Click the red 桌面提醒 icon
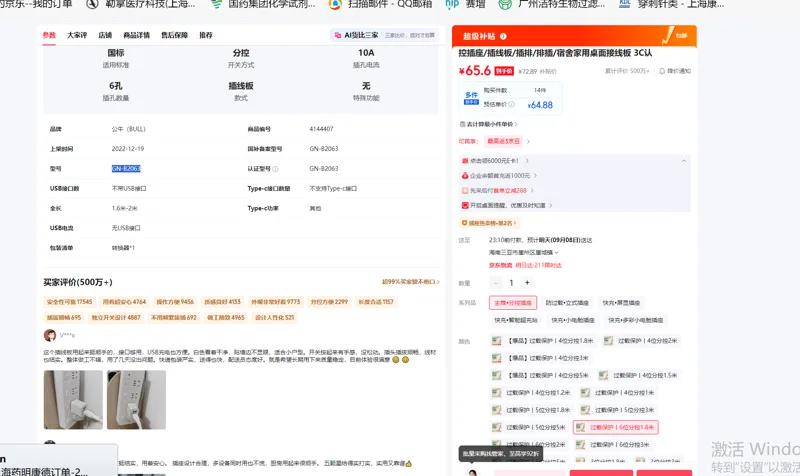 click(465, 205)
